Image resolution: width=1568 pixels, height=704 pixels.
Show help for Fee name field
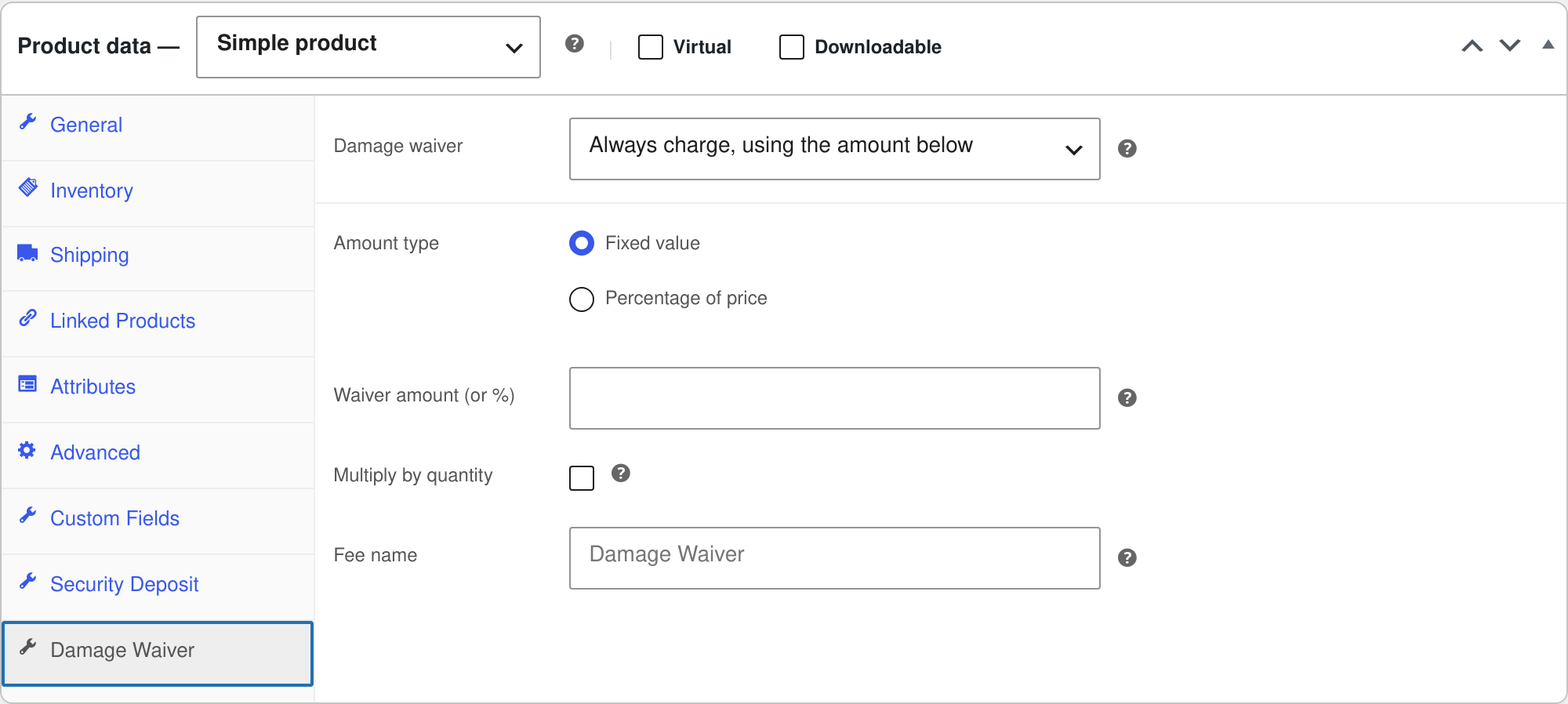point(1127,557)
